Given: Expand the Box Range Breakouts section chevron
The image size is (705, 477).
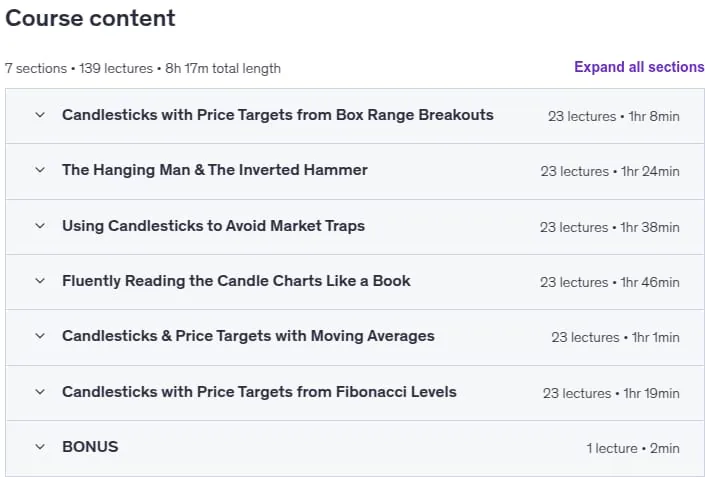Looking at the screenshot, I should [x=40, y=115].
